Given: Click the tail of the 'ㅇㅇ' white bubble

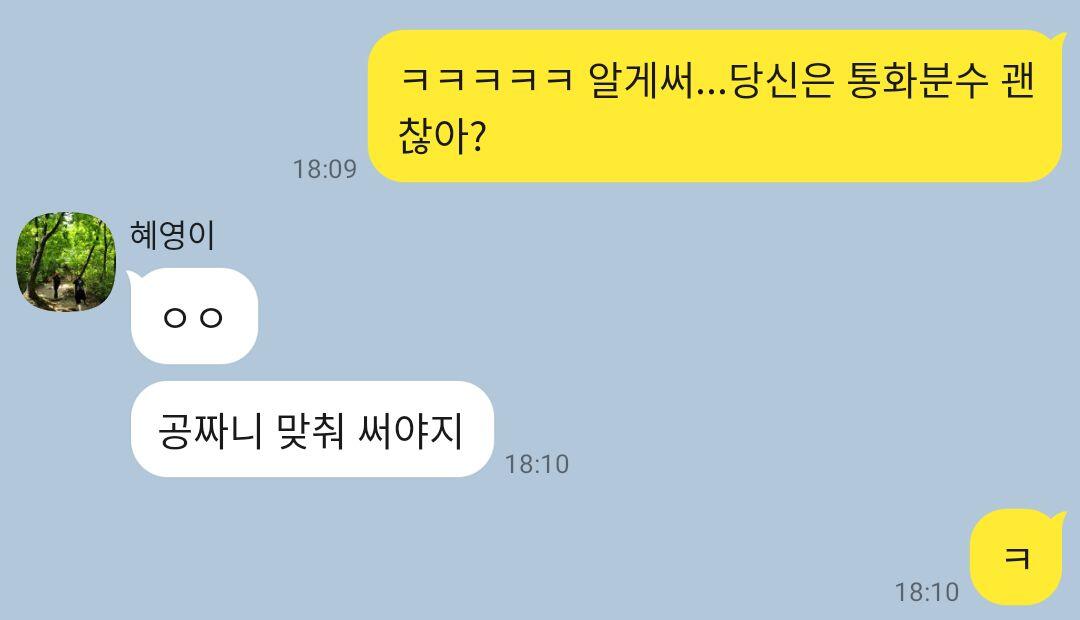Looking at the screenshot, I should (134, 278).
